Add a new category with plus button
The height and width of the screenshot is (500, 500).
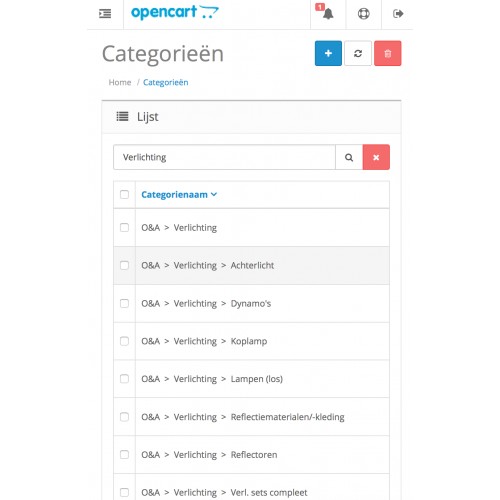(328, 53)
